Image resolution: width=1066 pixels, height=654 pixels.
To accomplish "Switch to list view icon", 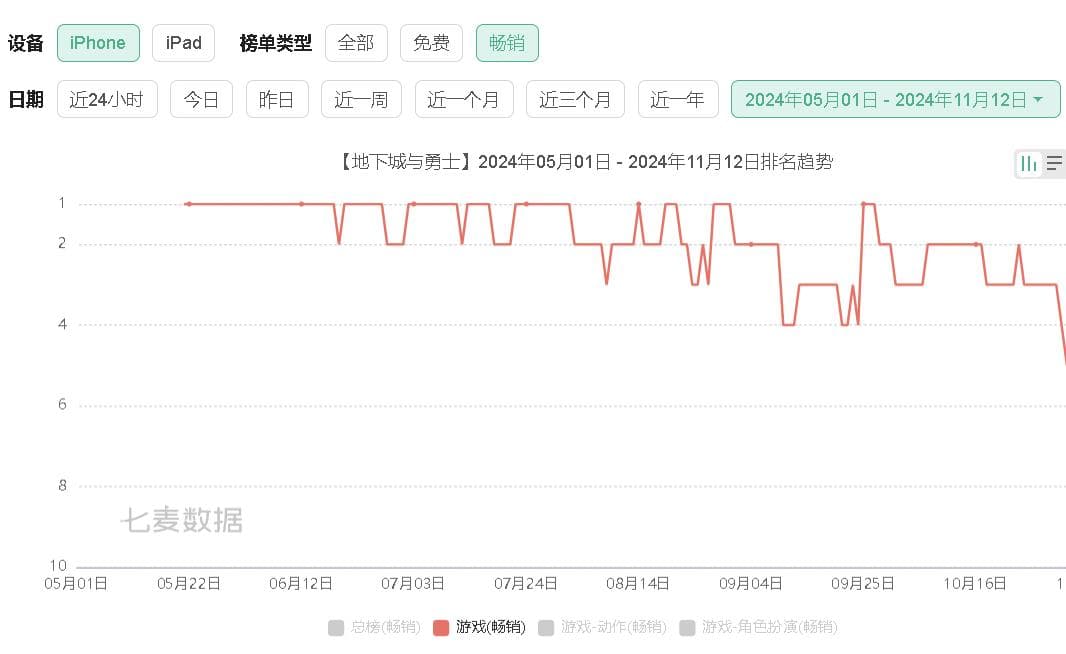I will 1054,164.
